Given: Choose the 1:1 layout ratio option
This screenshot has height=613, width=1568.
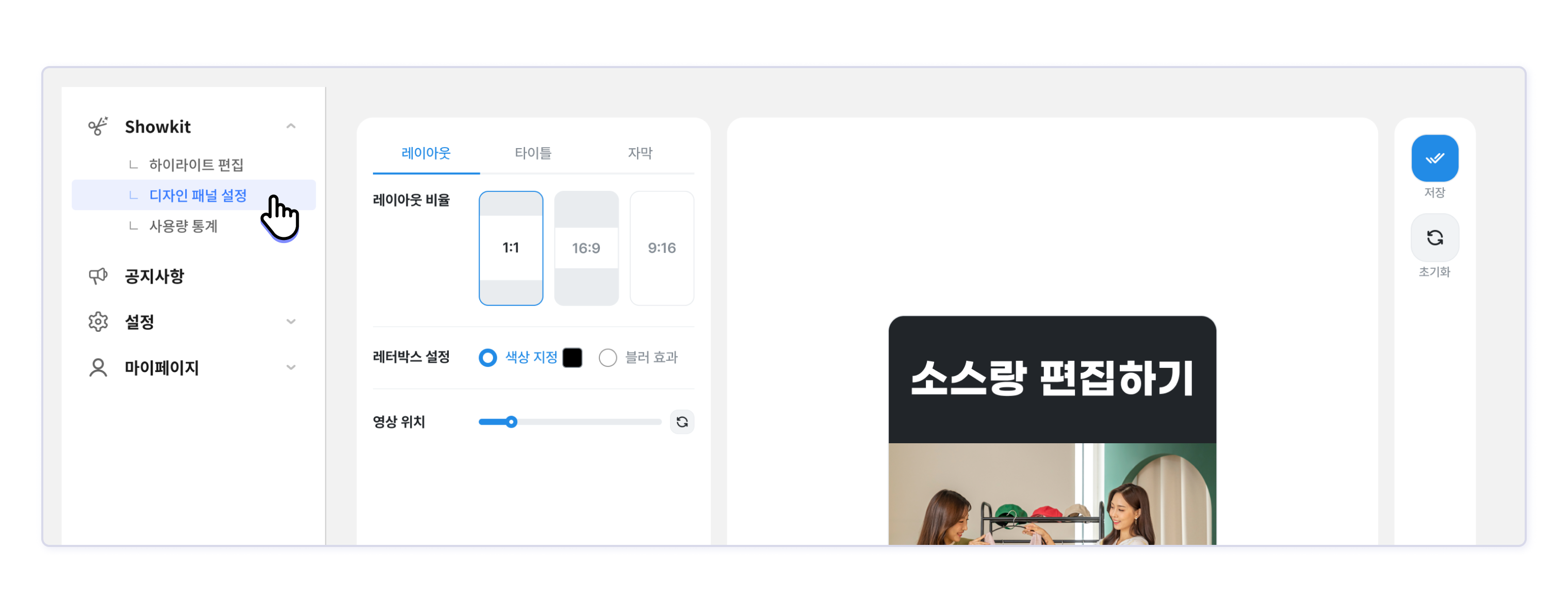Looking at the screenshot, I should coord(511,248).
